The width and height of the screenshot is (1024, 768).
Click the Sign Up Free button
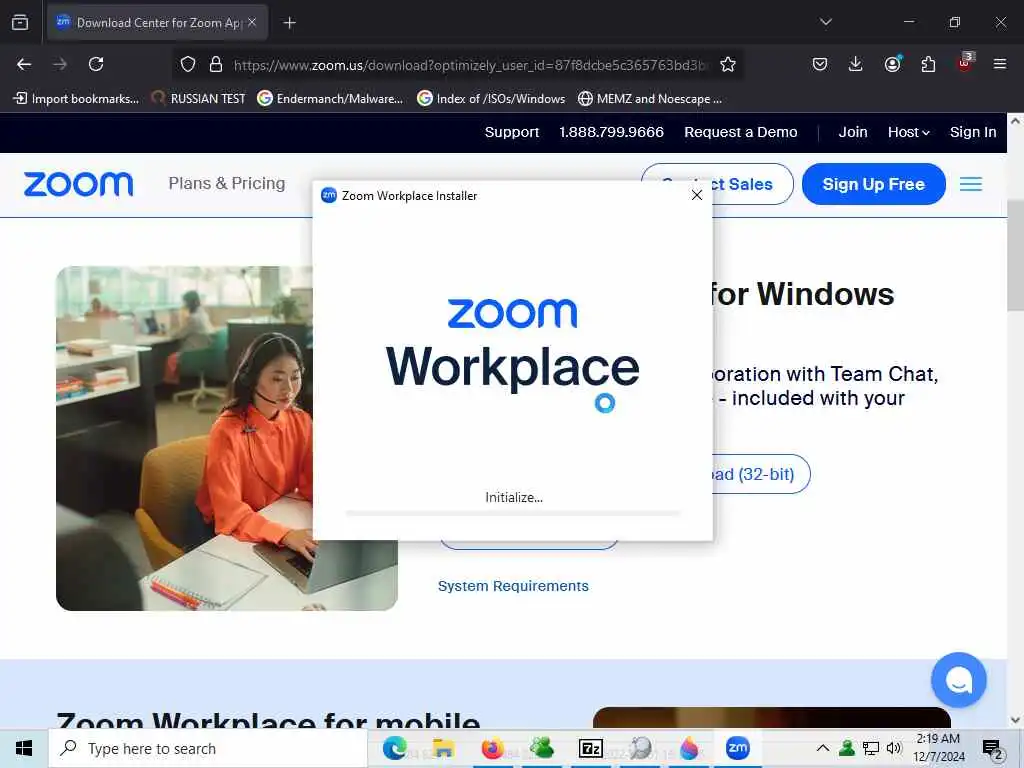pos(873,184)
